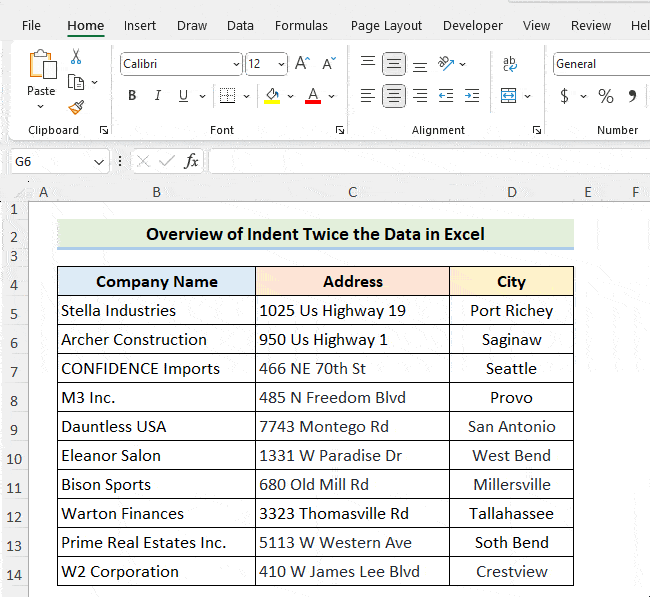Image resolution: width=650 pixels, height=597 pixels.
Task: Click the Merge & Center icon
Action: click(x=509, y=96)
